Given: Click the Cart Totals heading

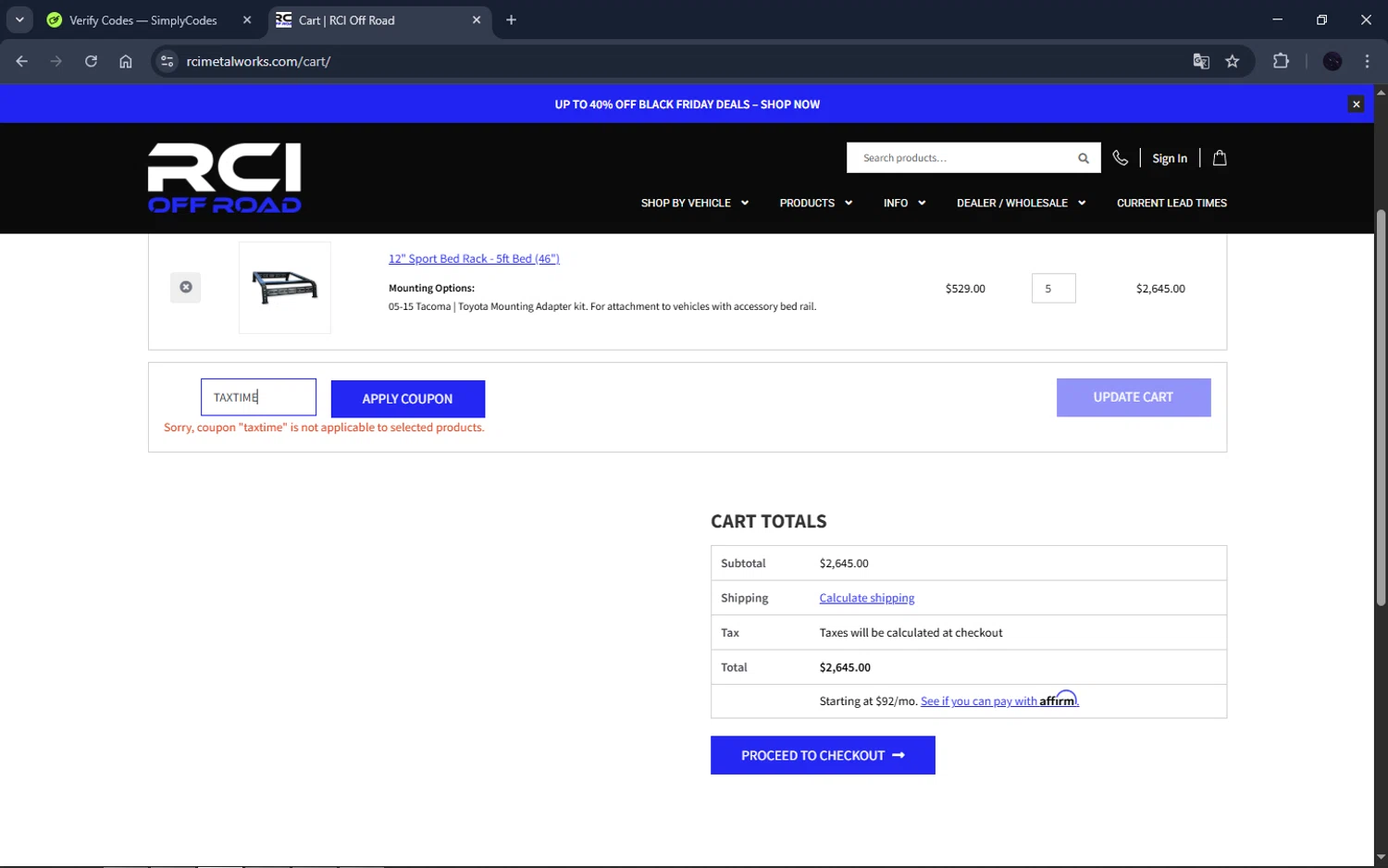Looking at the screenshot, I should tap(769, 521).
